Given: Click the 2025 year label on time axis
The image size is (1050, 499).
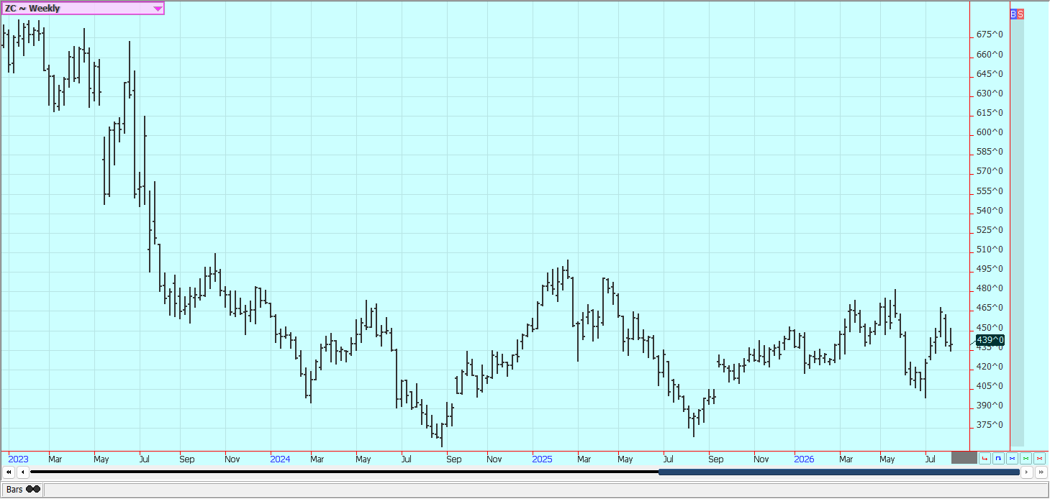Looking at the screenshot, I should click(x=542, y=459).
